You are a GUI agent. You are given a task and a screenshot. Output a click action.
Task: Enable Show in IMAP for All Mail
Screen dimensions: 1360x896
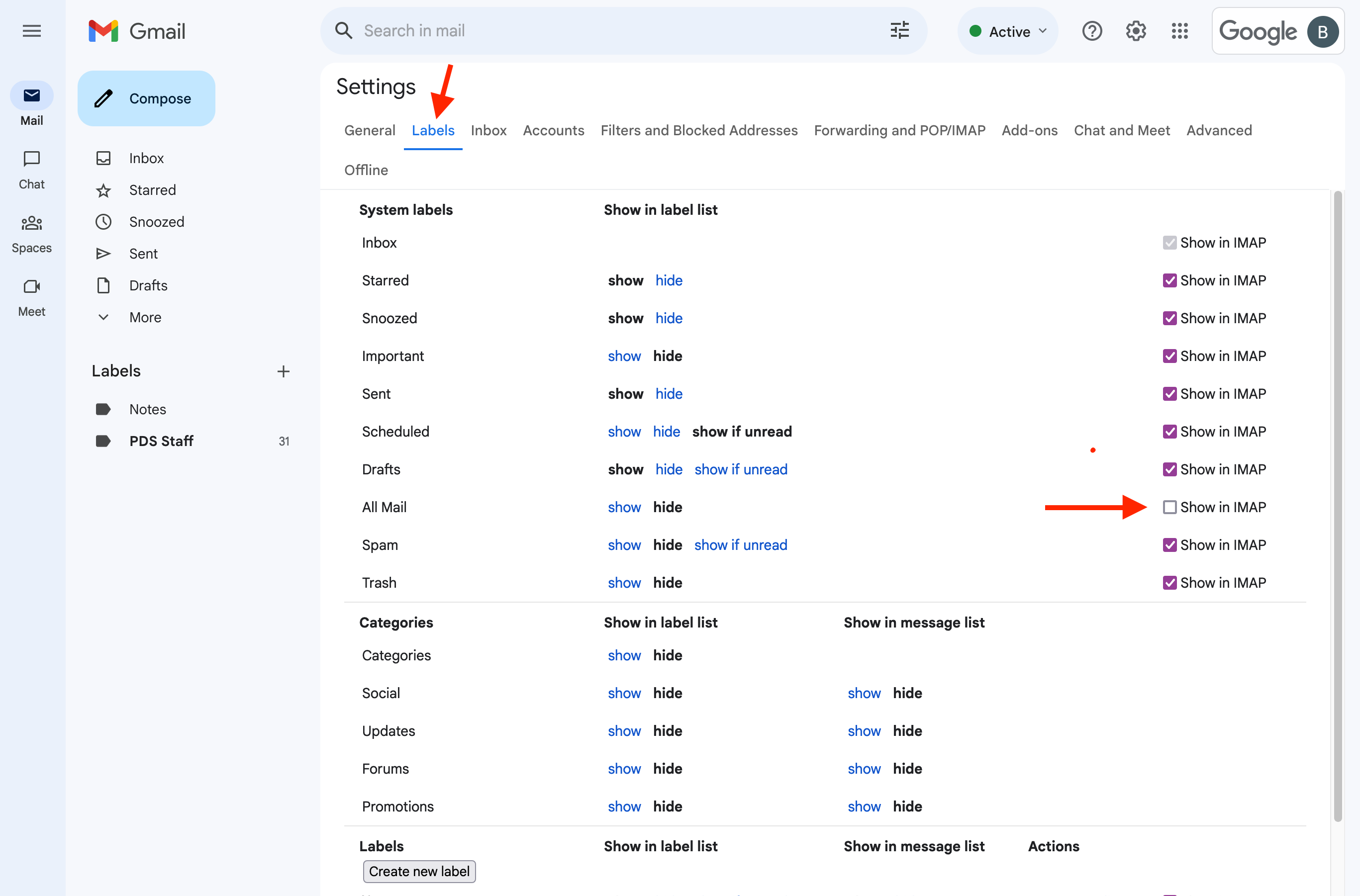[x=1169, y=507]
